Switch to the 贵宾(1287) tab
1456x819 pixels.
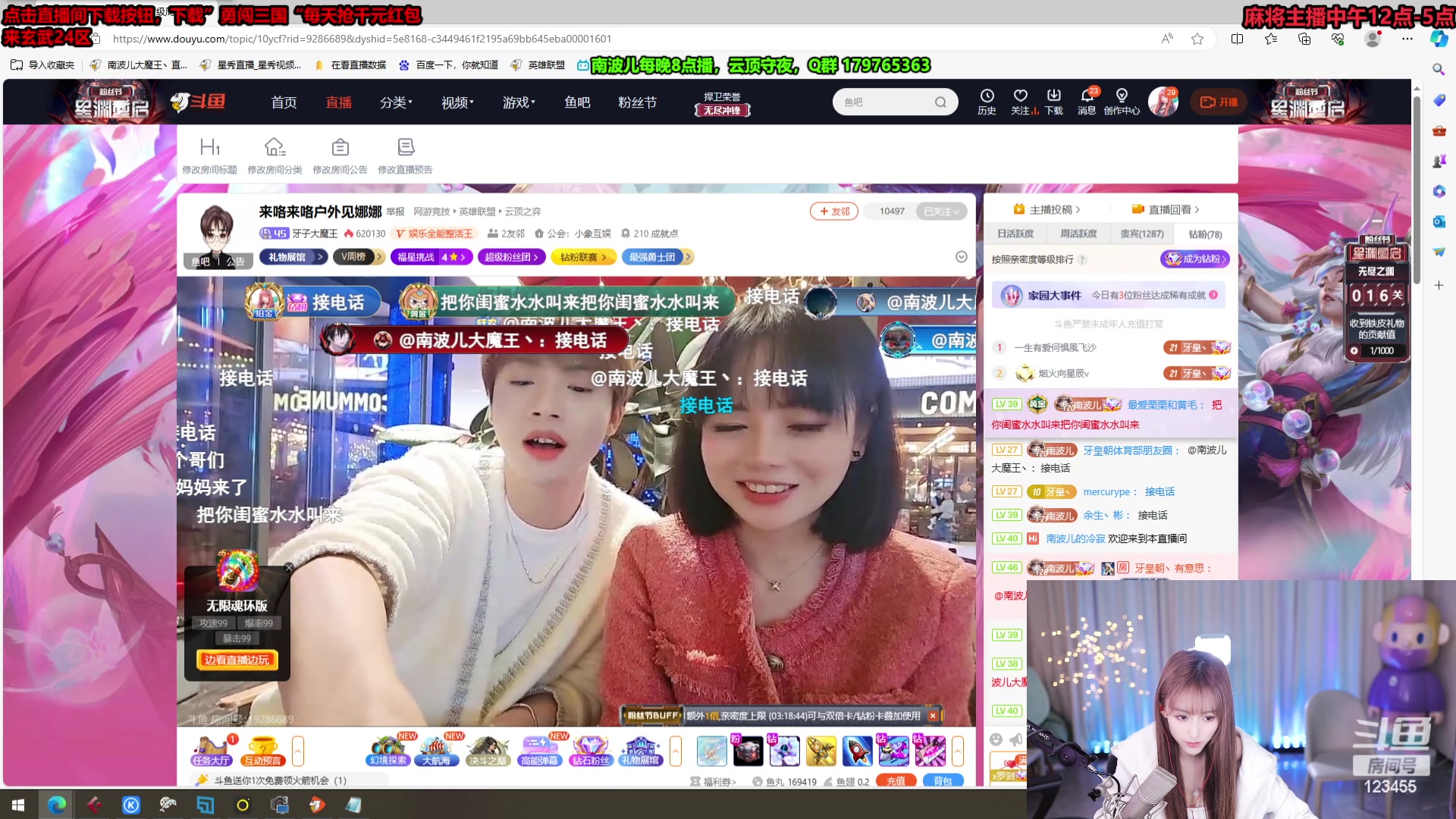tap(1141, 234)
